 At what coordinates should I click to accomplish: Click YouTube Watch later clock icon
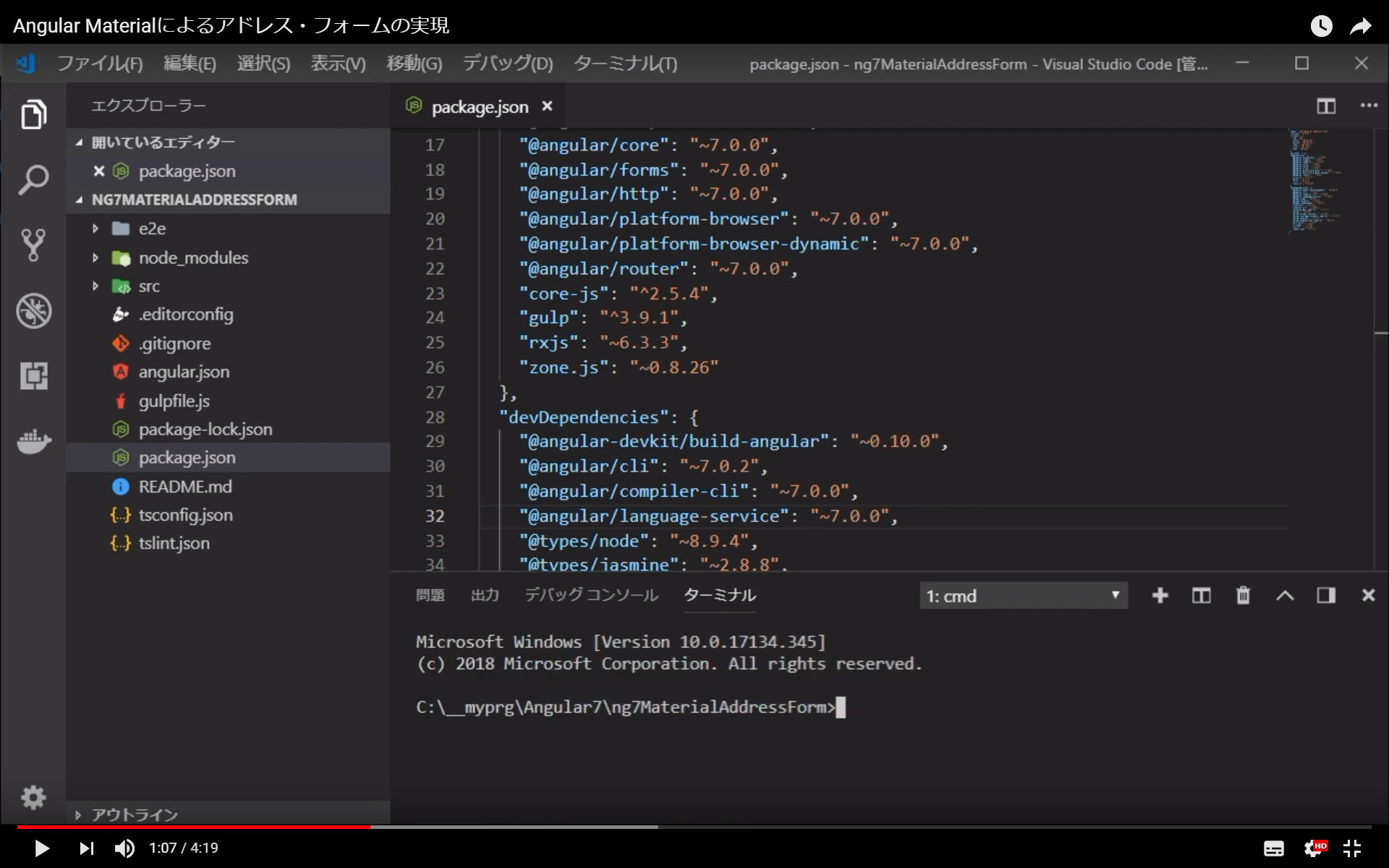[1321, 26]
